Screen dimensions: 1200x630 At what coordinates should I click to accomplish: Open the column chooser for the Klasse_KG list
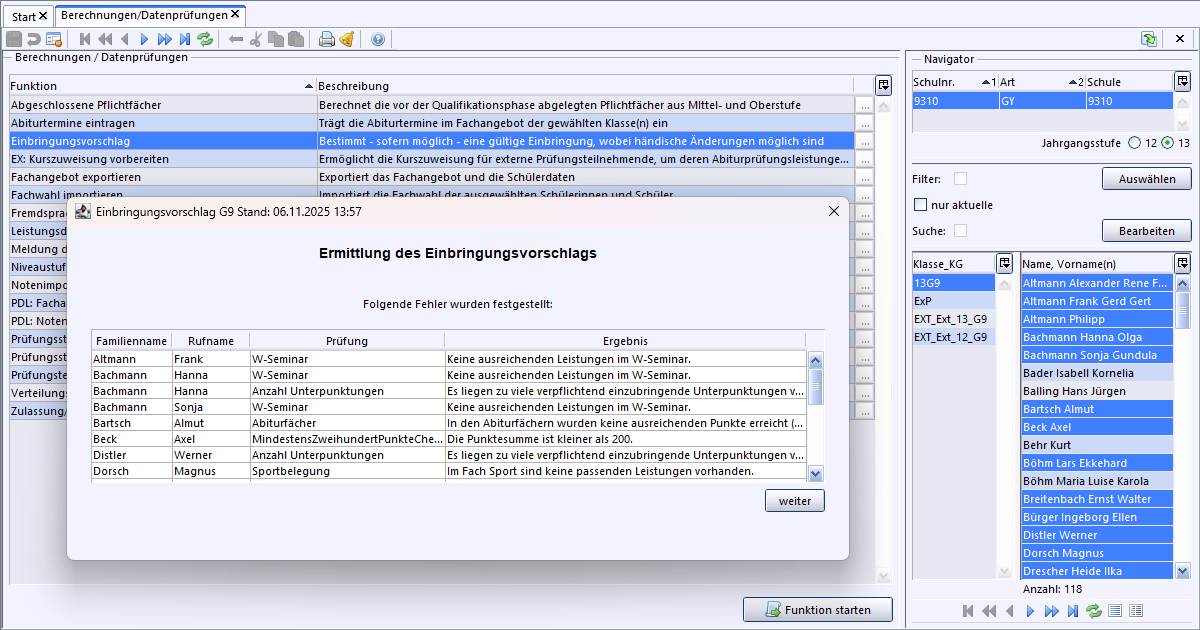point(1004,264)
